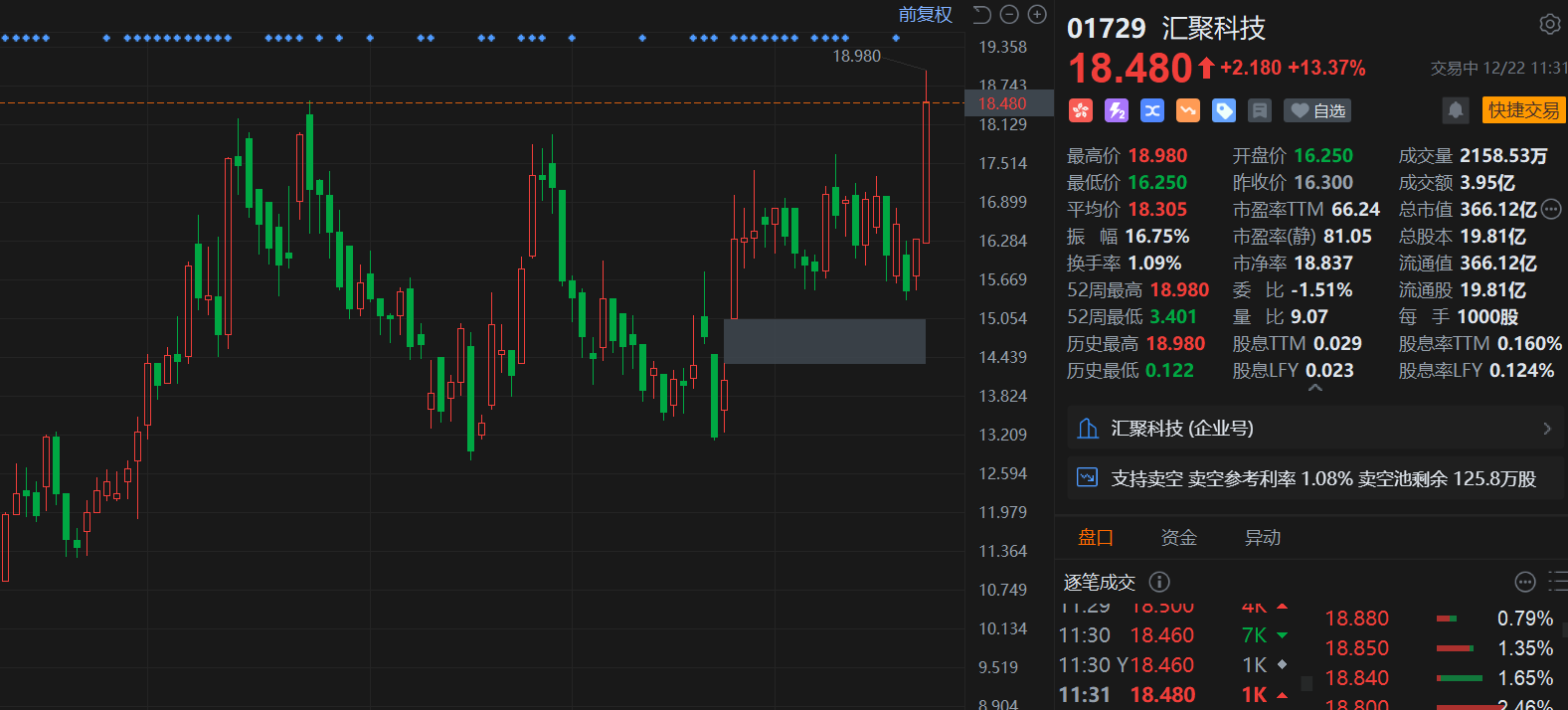This screenshot has height=710, width=1568.
Task: Switch to the 资金 tab
Action: [1178, 538]
